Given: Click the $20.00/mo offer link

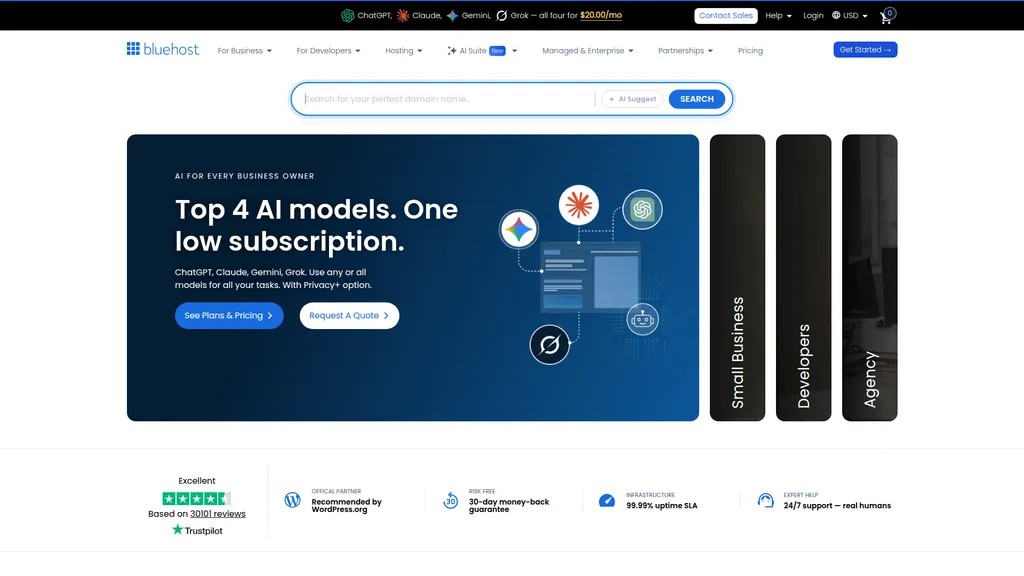Looking at the screenshot, I should coord(601,16).
